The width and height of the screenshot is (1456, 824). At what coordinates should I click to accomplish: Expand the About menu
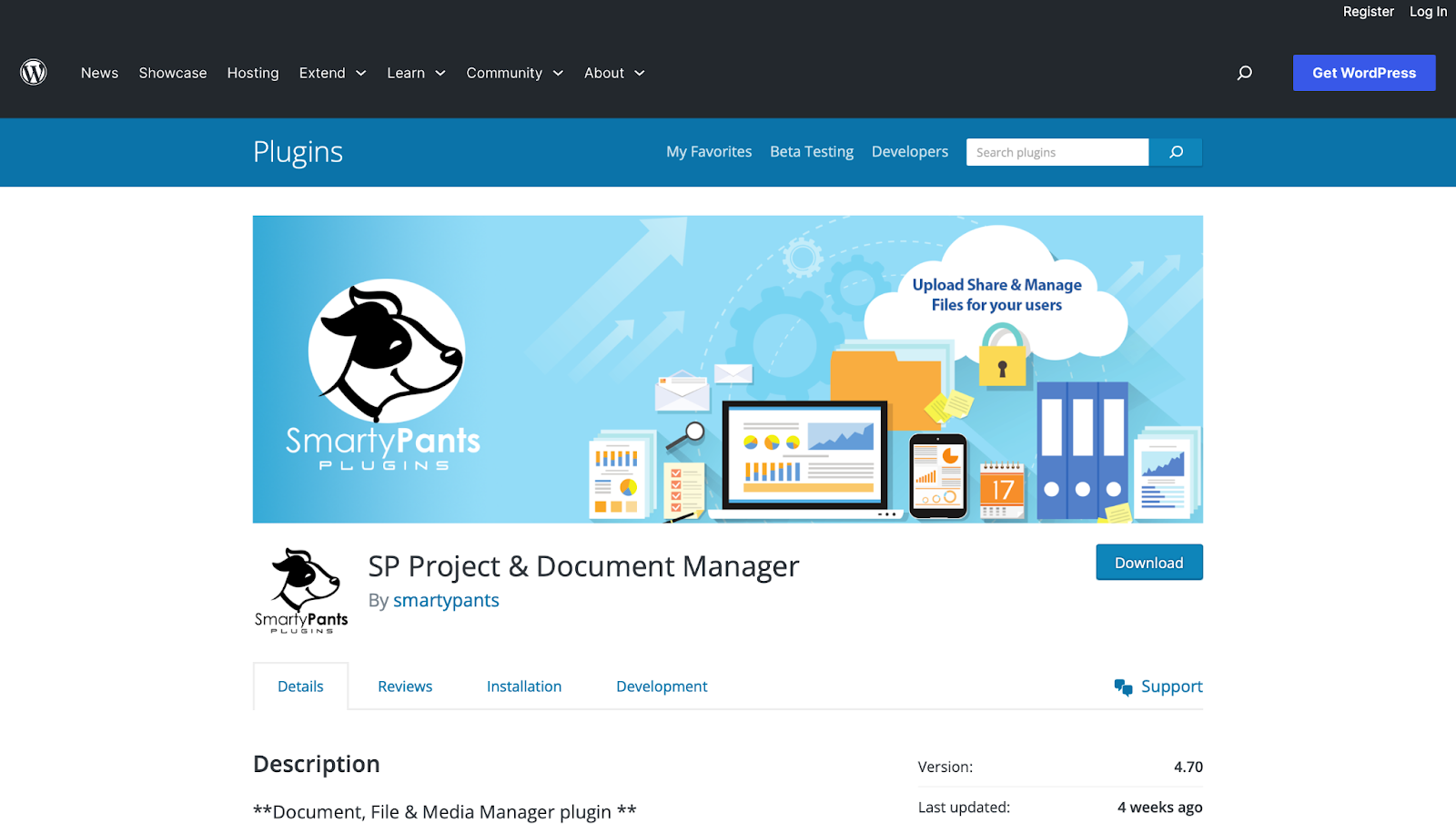[614, 73]
